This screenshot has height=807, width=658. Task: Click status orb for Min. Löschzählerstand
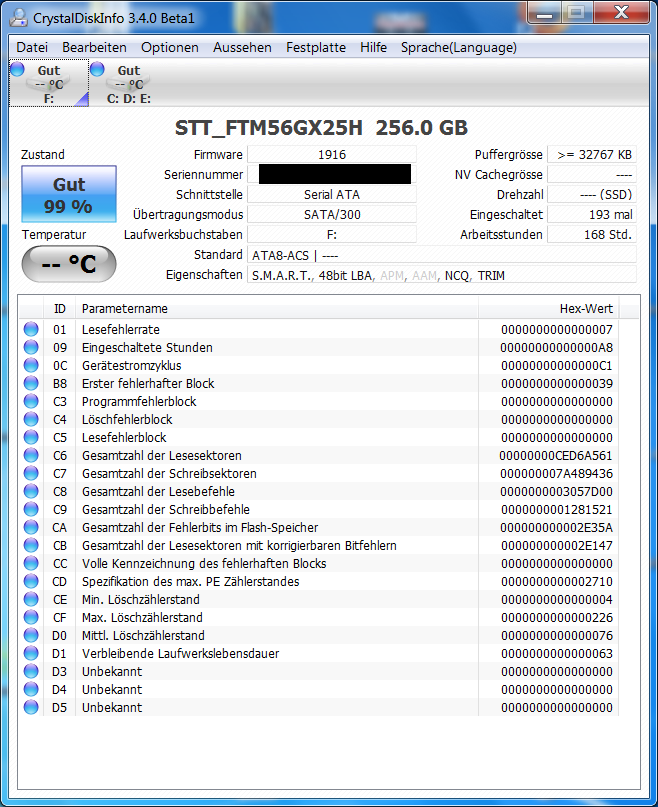(31, 599)
